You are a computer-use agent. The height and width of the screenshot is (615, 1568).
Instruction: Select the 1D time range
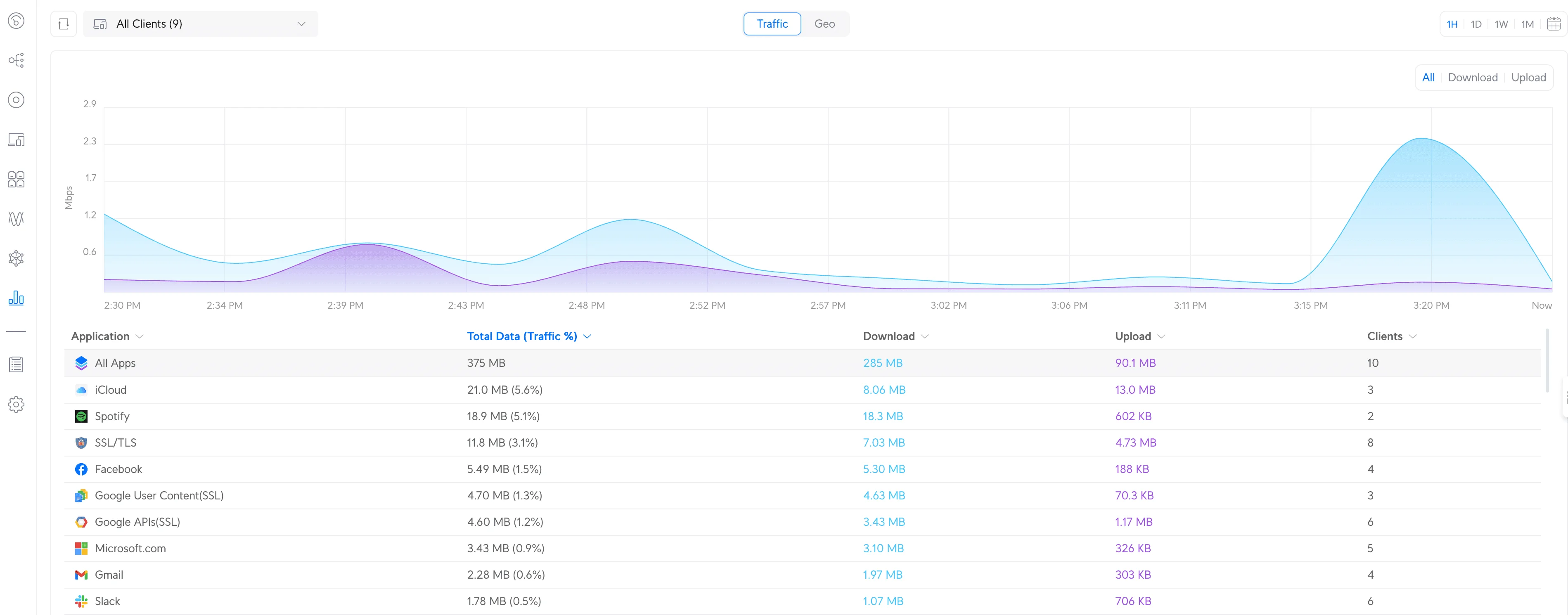tap(1476, 24)
